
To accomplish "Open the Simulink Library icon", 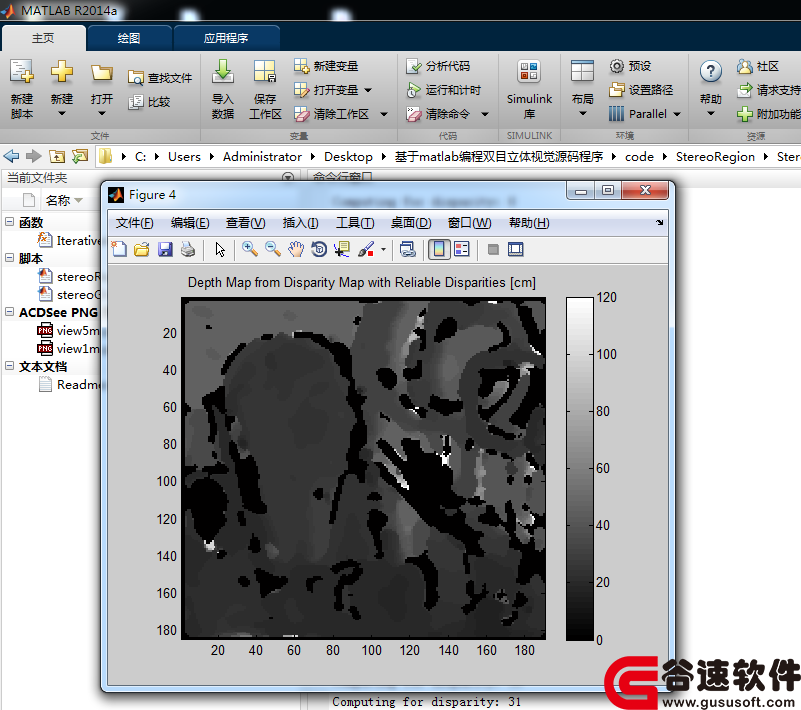I will click(x=529, y=71).
